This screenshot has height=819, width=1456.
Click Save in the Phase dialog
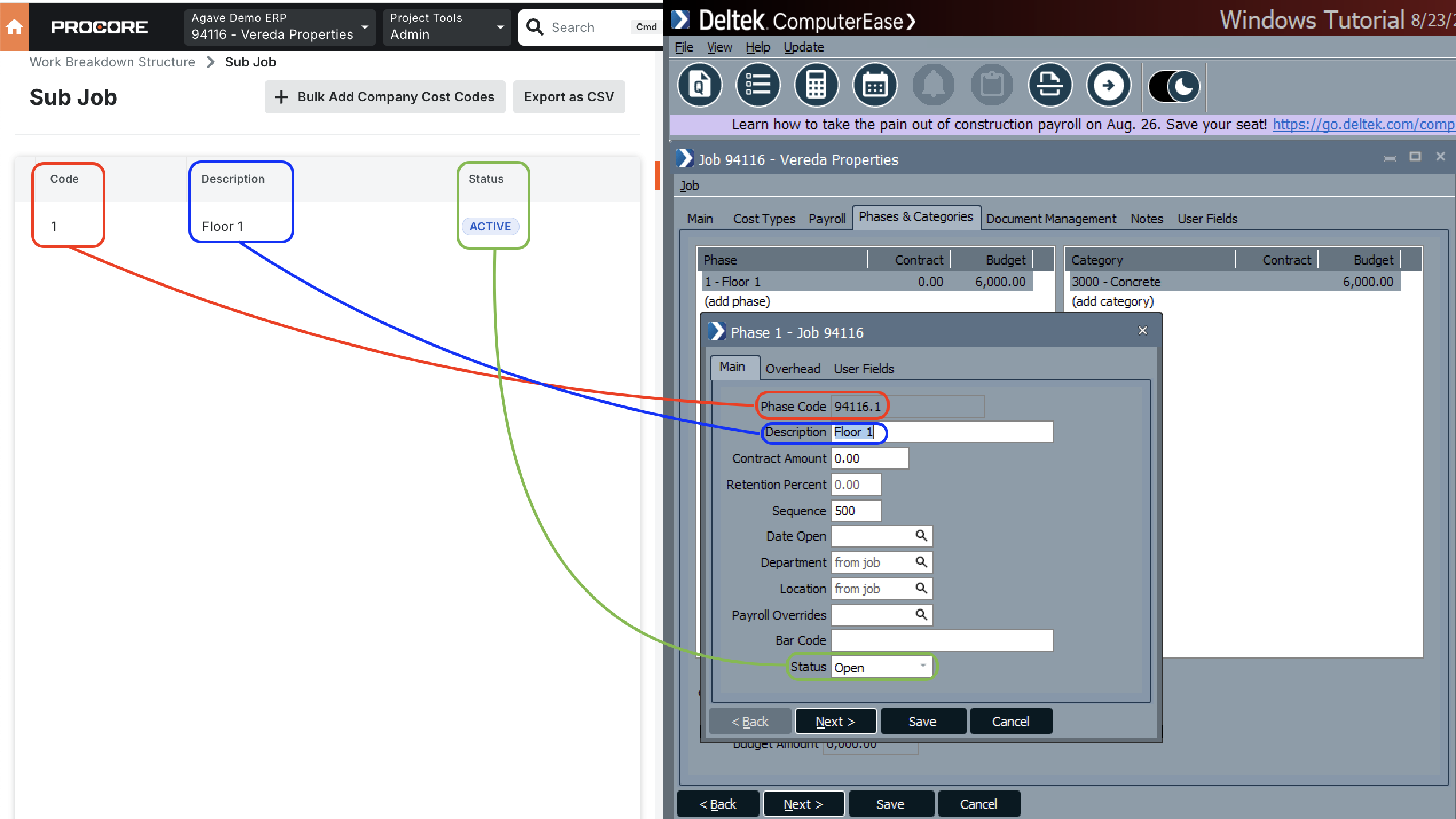[923, 722]
